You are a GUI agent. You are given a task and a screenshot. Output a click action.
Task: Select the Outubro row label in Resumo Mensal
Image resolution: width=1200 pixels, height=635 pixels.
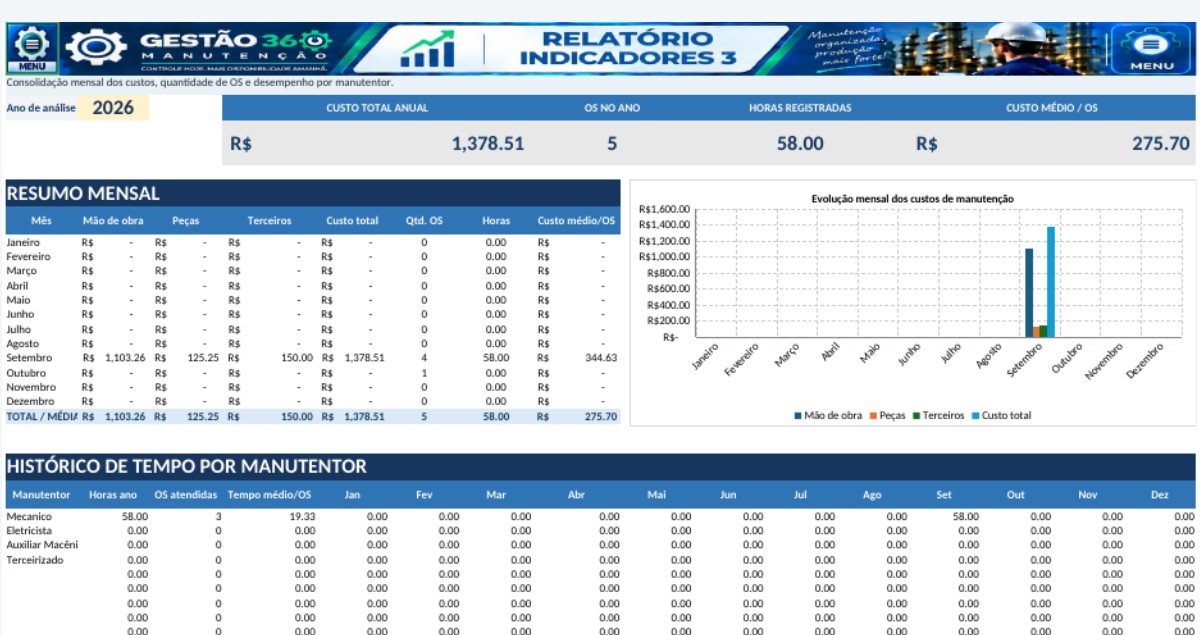click(26, 372)
